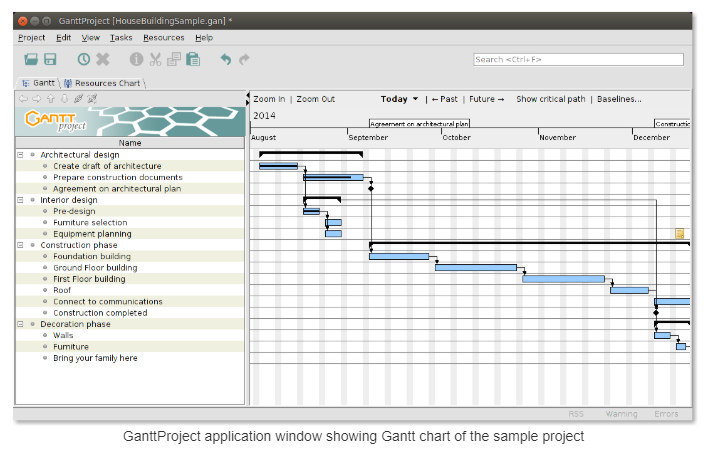The width and height of the screenshot is (710, 451).
Task: Collapse the Interior design task group
Action: tap(20, 200)
